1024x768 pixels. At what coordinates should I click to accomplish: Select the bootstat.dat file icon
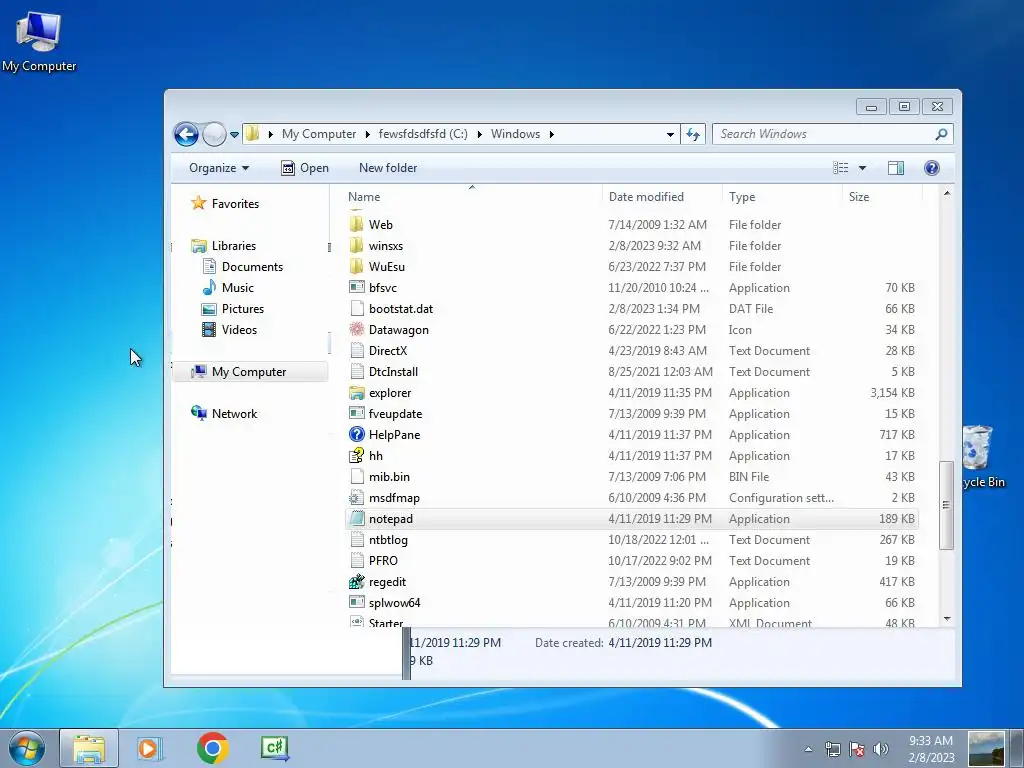(x=357, y=309)
